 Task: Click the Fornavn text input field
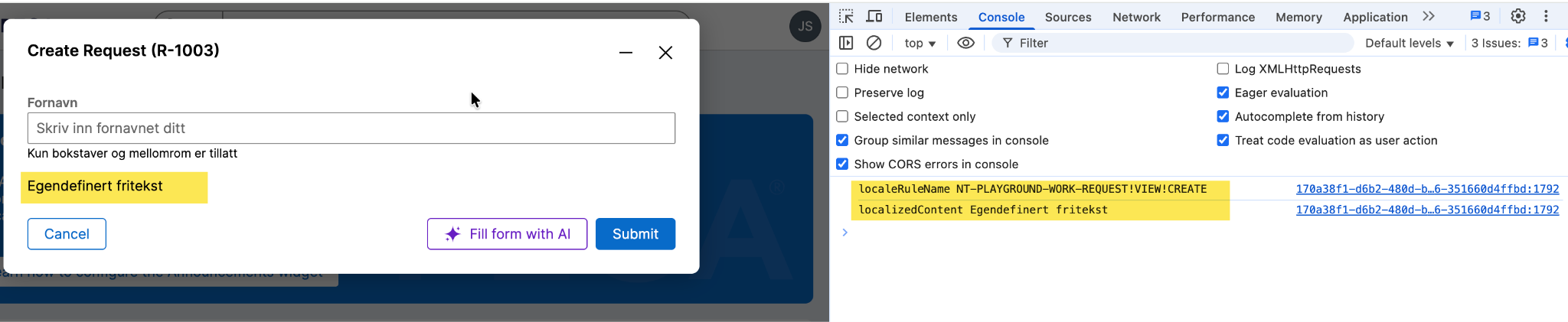click(x=351, y=128)
